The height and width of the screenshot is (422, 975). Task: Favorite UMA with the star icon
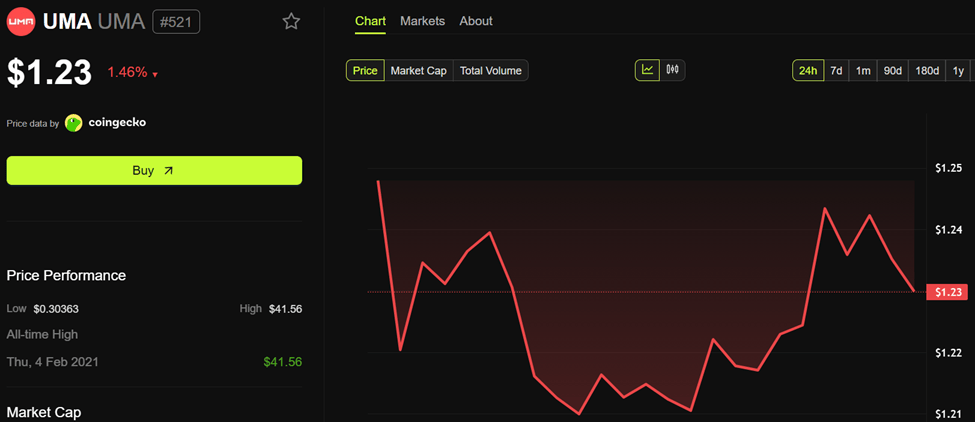291,21
